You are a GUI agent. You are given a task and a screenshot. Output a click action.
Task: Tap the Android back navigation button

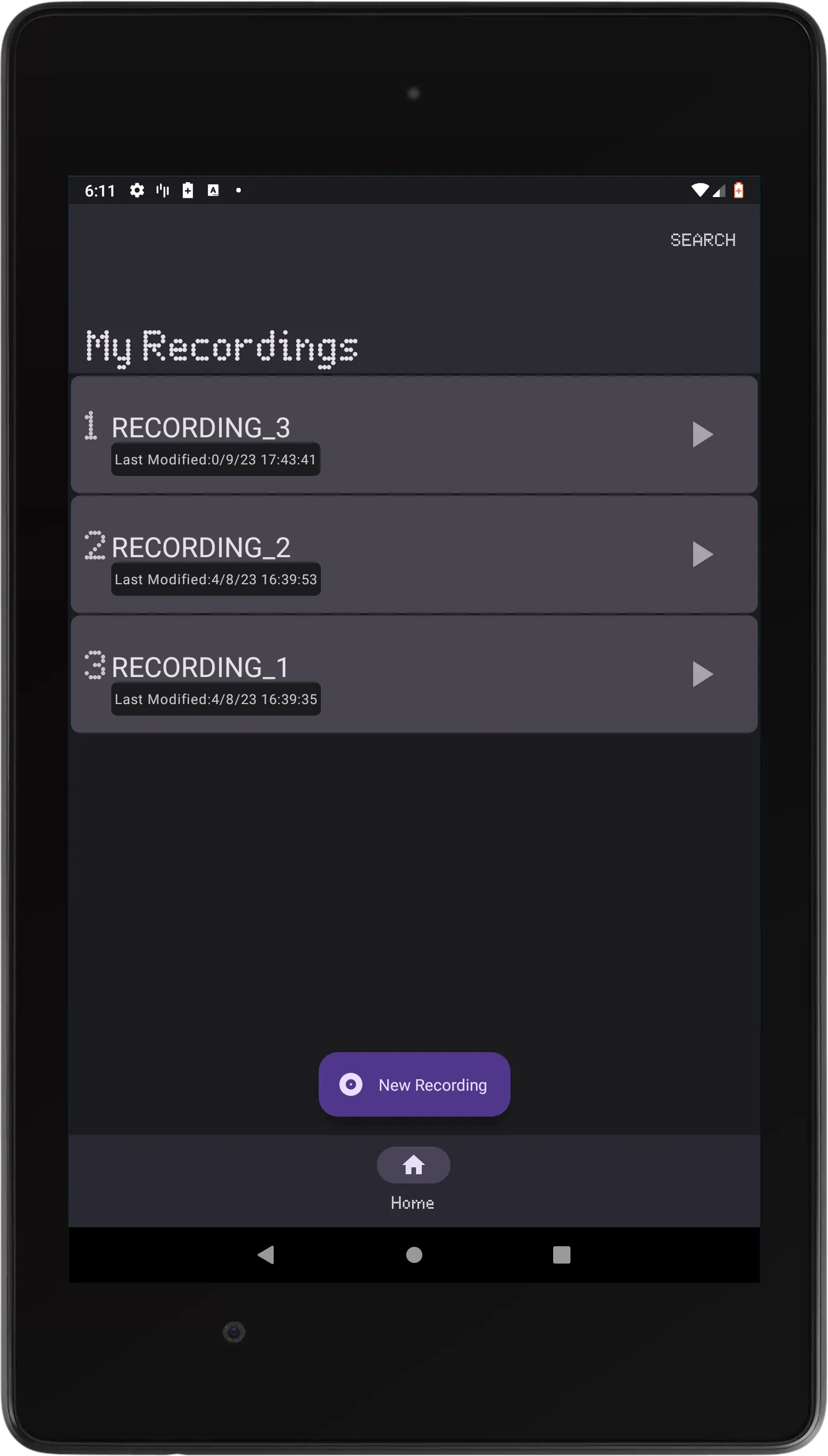266,1254
